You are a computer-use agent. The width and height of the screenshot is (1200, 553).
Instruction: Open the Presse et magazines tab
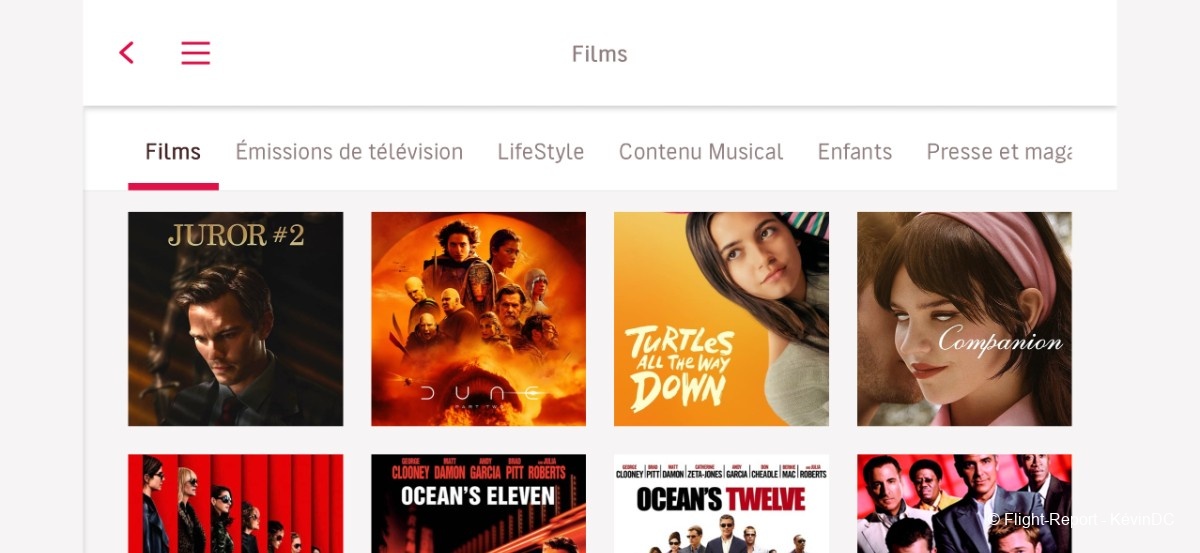click(998, 152)
